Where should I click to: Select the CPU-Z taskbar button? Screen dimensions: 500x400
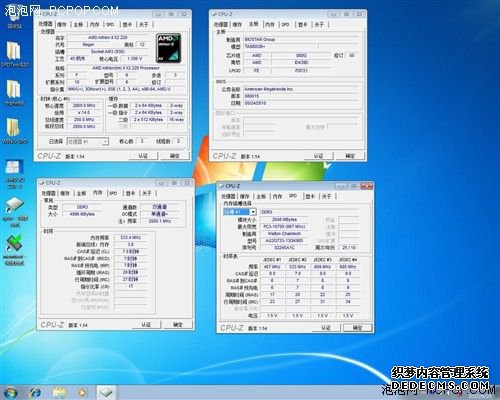tap(107, 393)
